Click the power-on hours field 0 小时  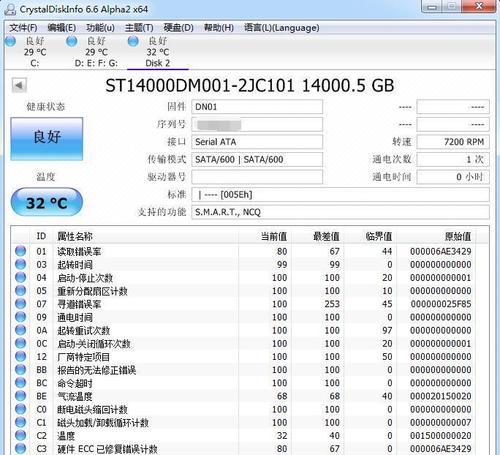click(453, 177)
